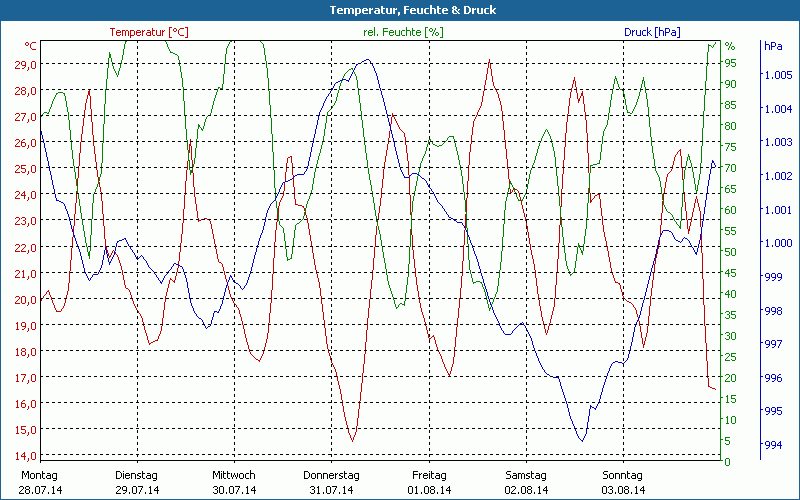The width and height of the screenshot is (800, 500).
Task: Click the 1.005 pressure axis value
Action: click(x=777, y=75)
